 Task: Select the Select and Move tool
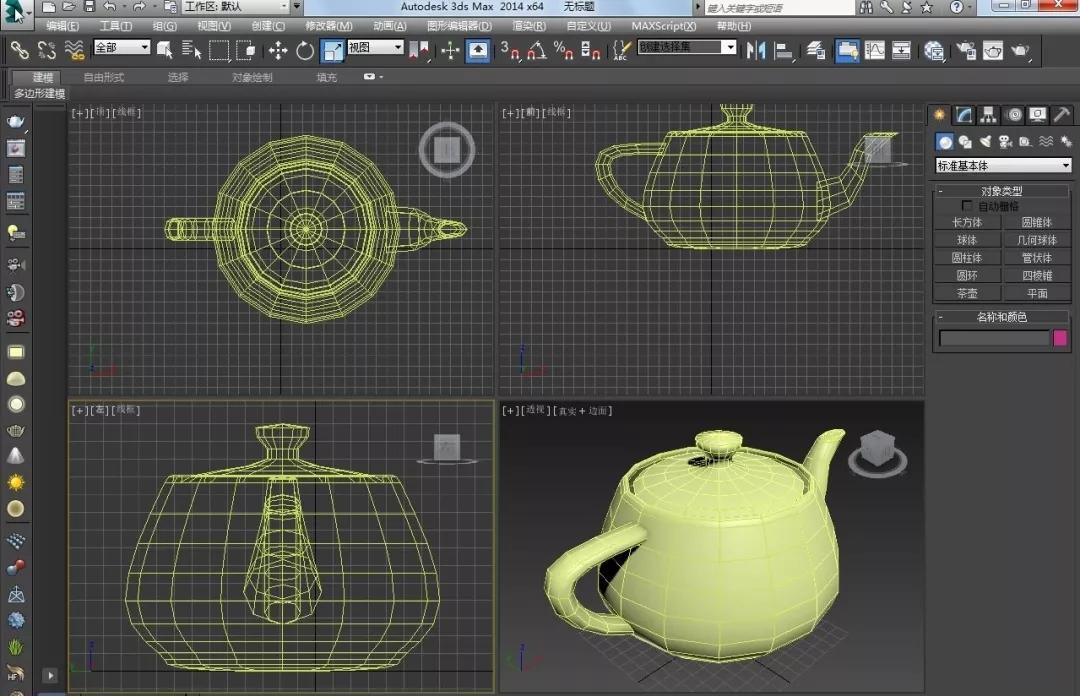coord(278,50)
